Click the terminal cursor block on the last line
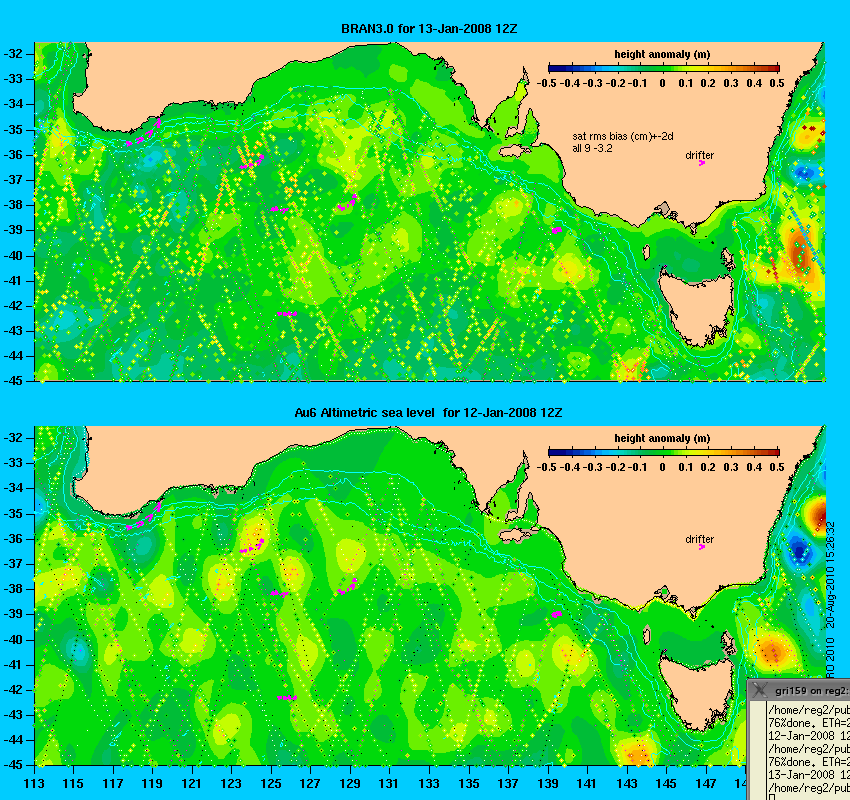 pyautogui.click(x=771, y=797)
